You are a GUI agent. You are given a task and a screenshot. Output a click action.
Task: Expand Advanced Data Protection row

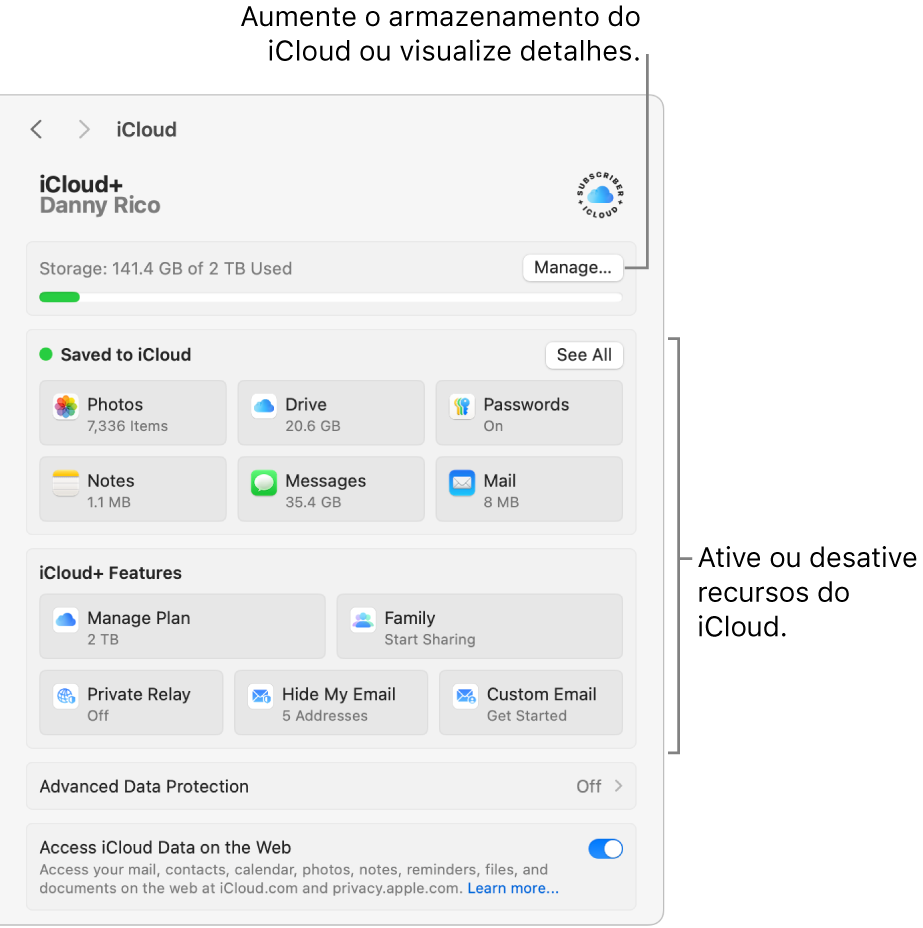[331, 786]
